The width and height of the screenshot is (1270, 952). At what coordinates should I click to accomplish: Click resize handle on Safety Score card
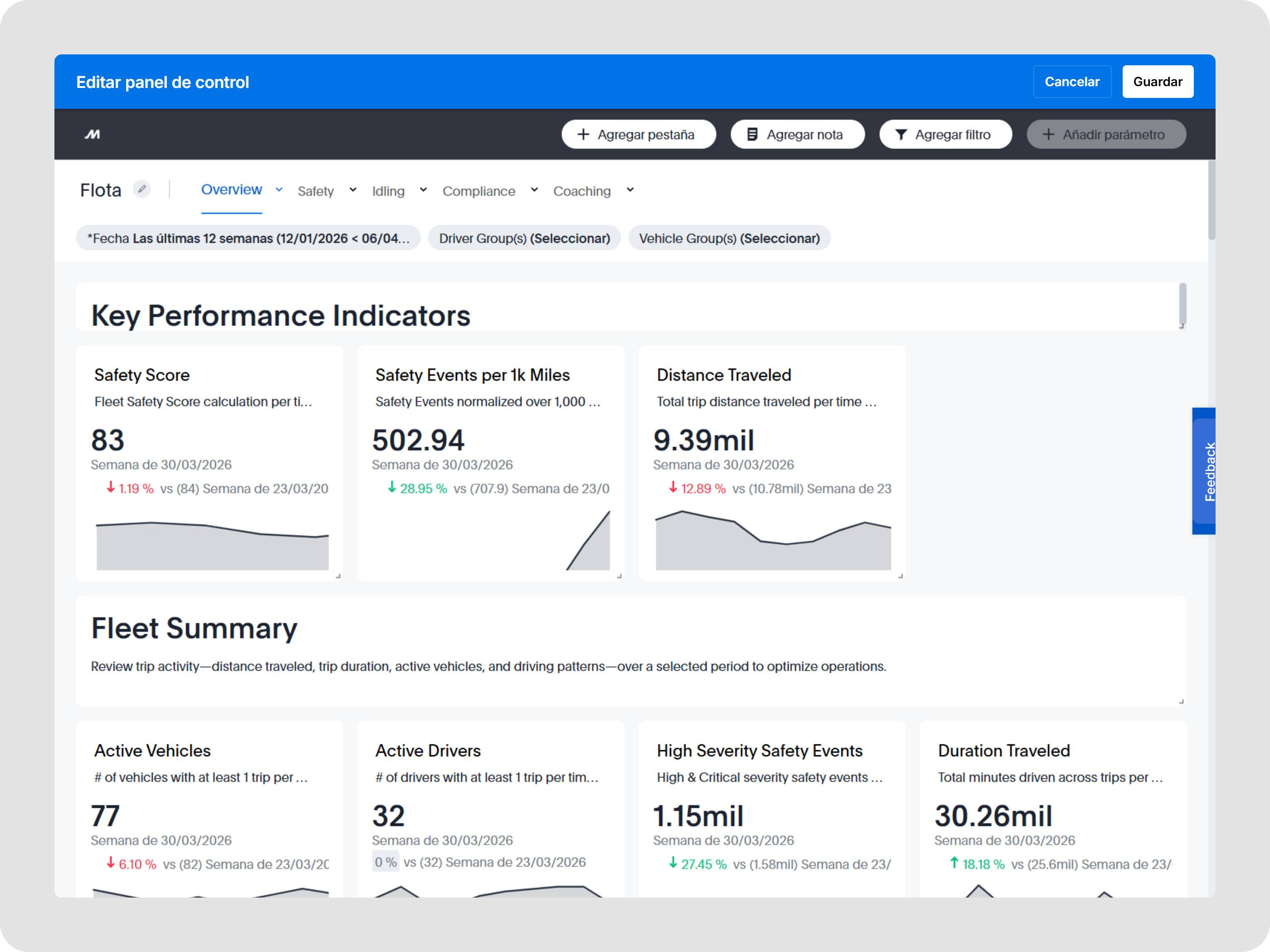(x=338, y=576)
